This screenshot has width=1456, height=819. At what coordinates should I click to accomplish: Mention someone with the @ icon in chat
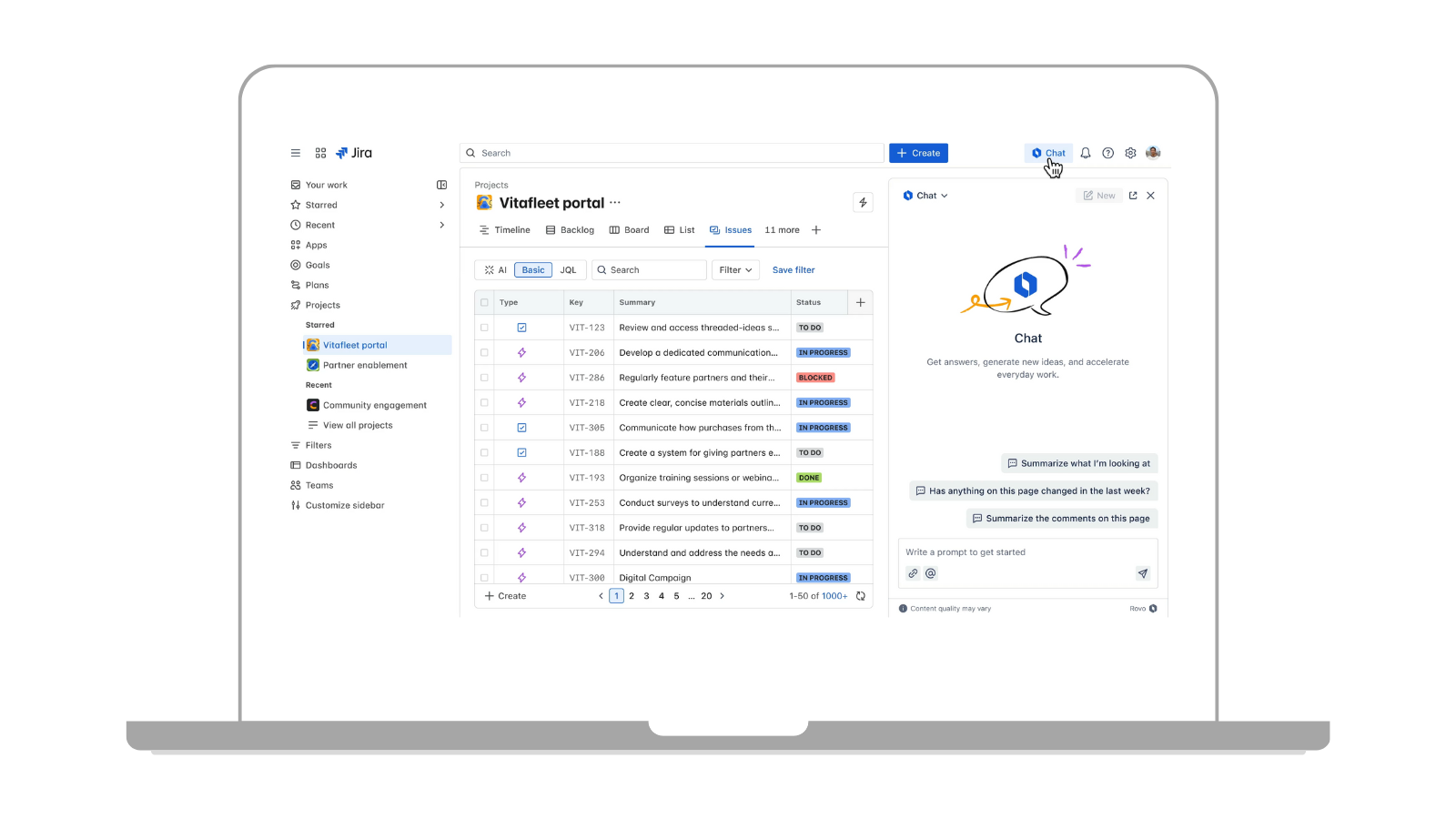pos(931,573)
